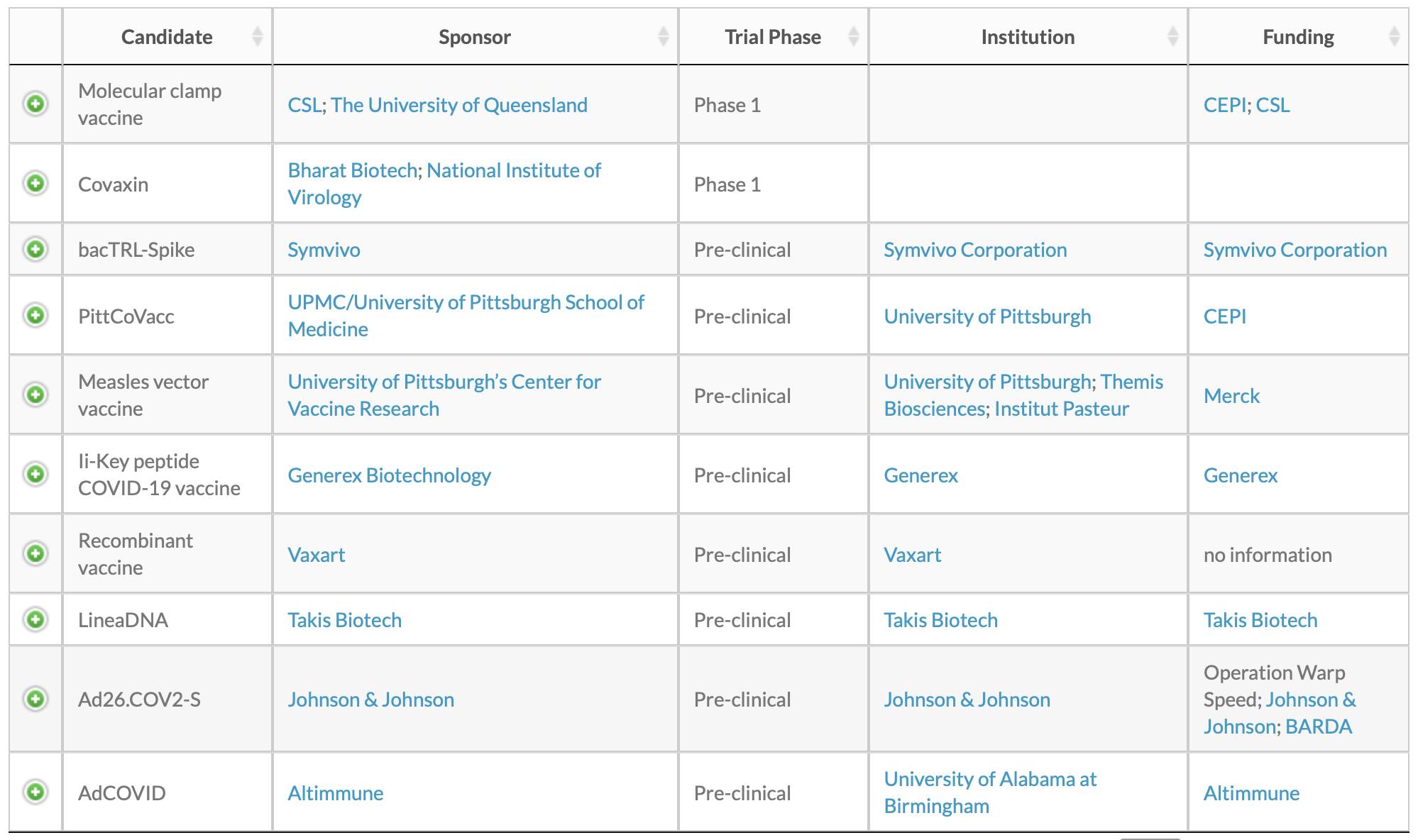Follow the Generex Biotechnology link
The image size is (1418, 840).
click(x=389, y=475)
